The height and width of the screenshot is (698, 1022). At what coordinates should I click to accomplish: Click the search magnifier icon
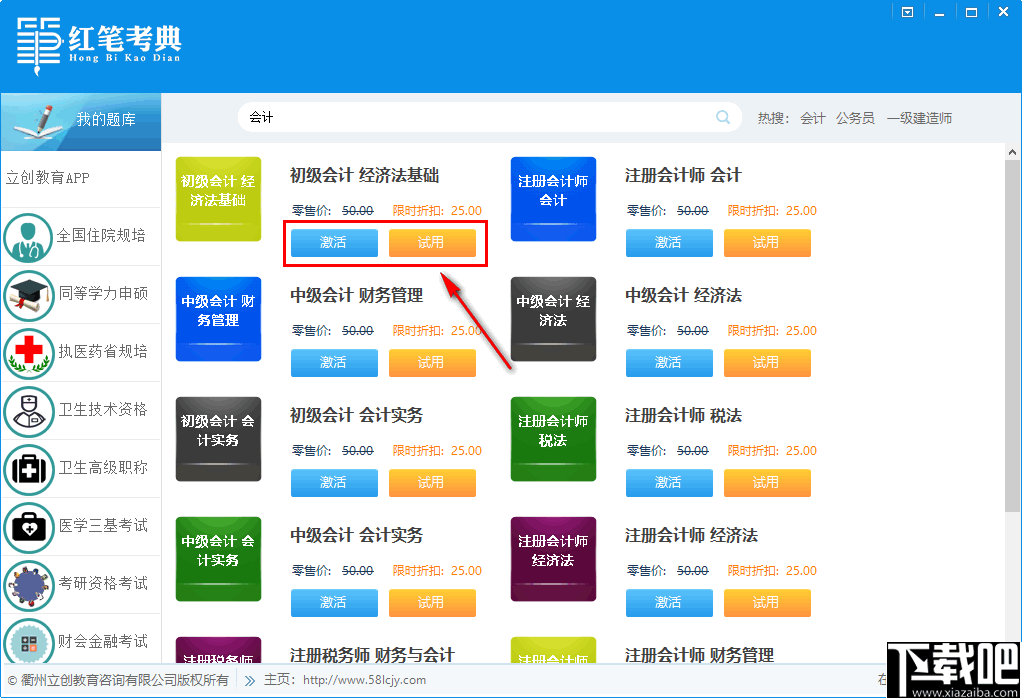tap(722, 117)
